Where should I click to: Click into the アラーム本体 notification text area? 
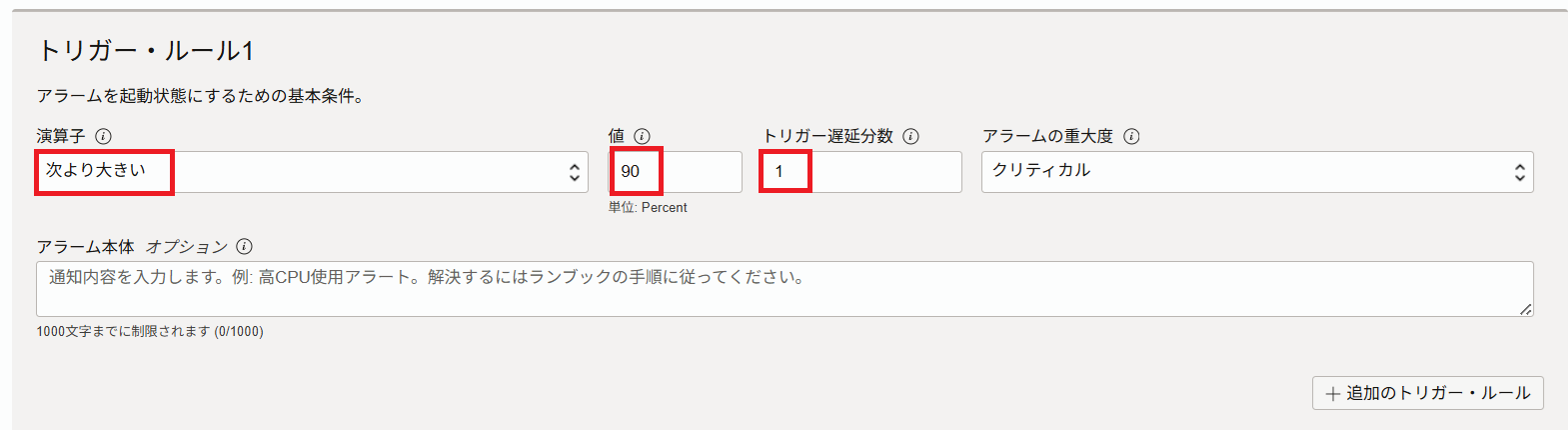(784, 289)
